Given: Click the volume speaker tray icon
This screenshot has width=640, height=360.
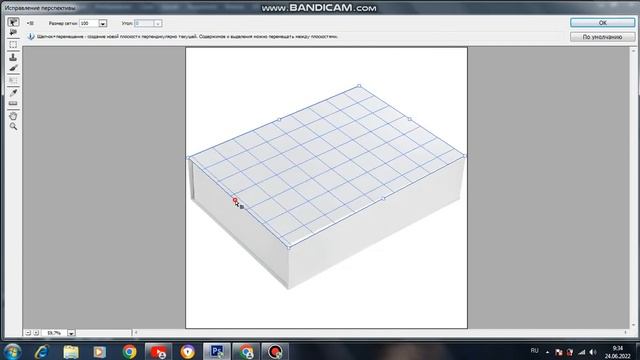Looking at the screenshot, I should 593,352.
